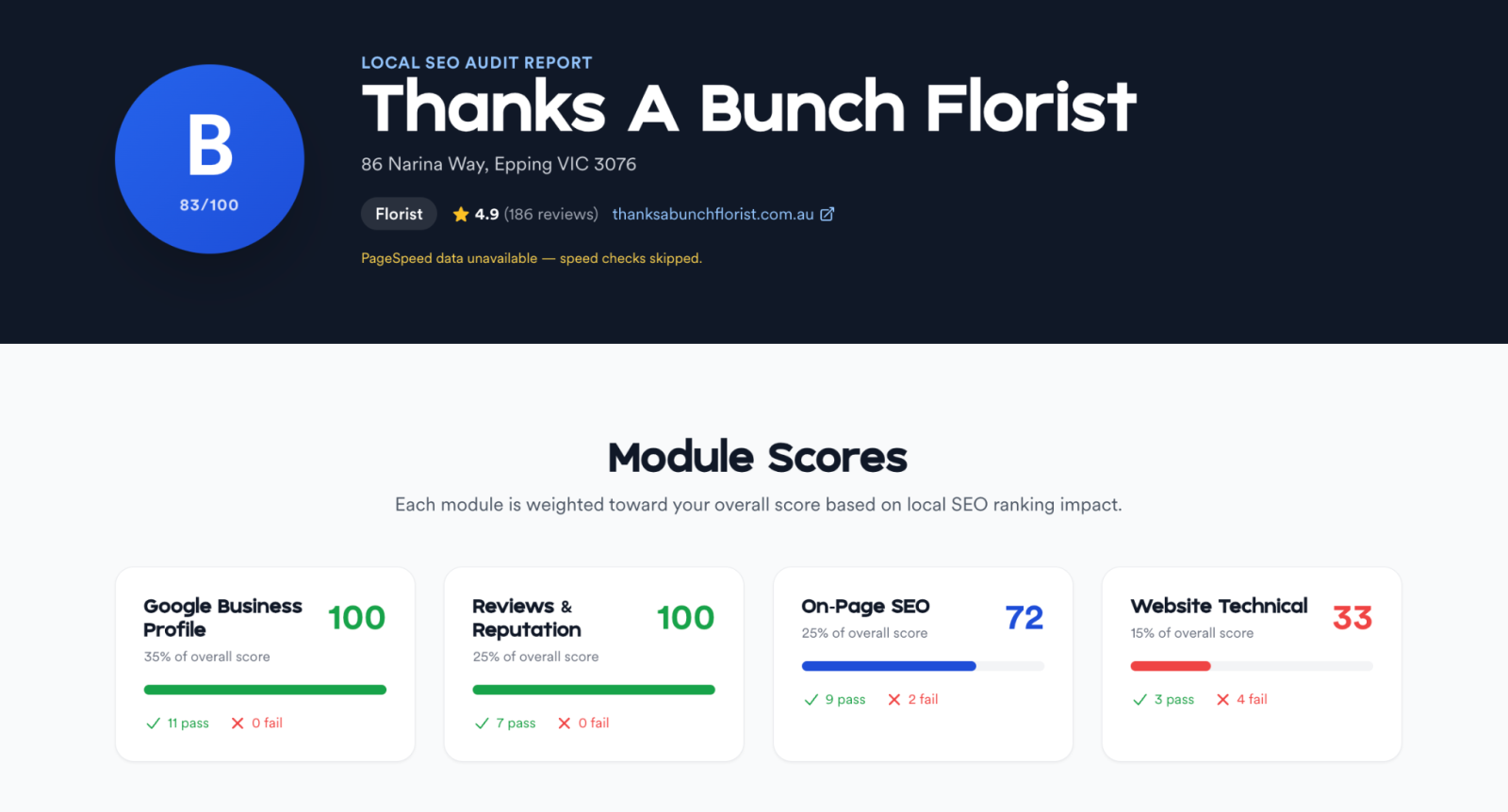The image size is (1508, 812).
Task: Click the Website Technical card title
Action: [x=1219, y=606]
